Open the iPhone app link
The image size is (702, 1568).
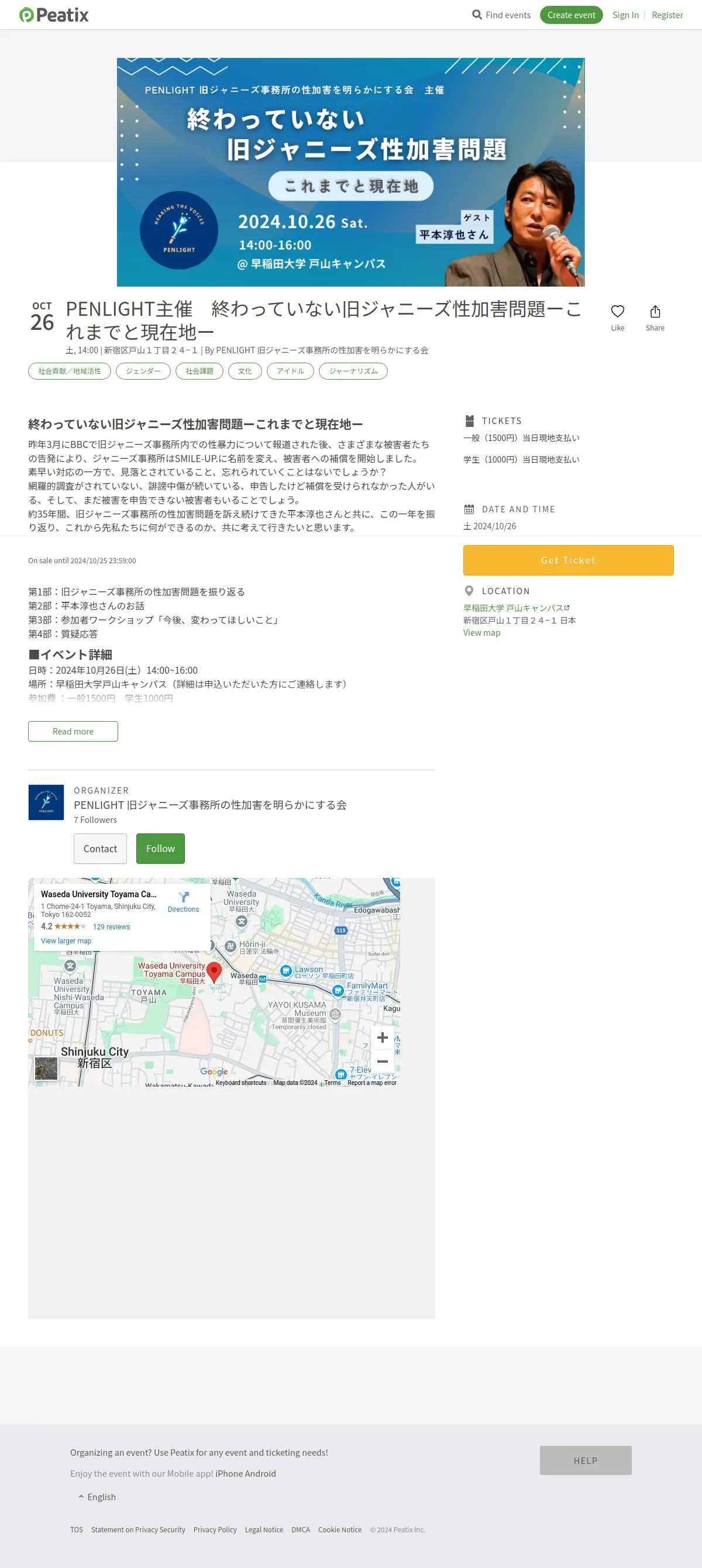coord(229,1473)
